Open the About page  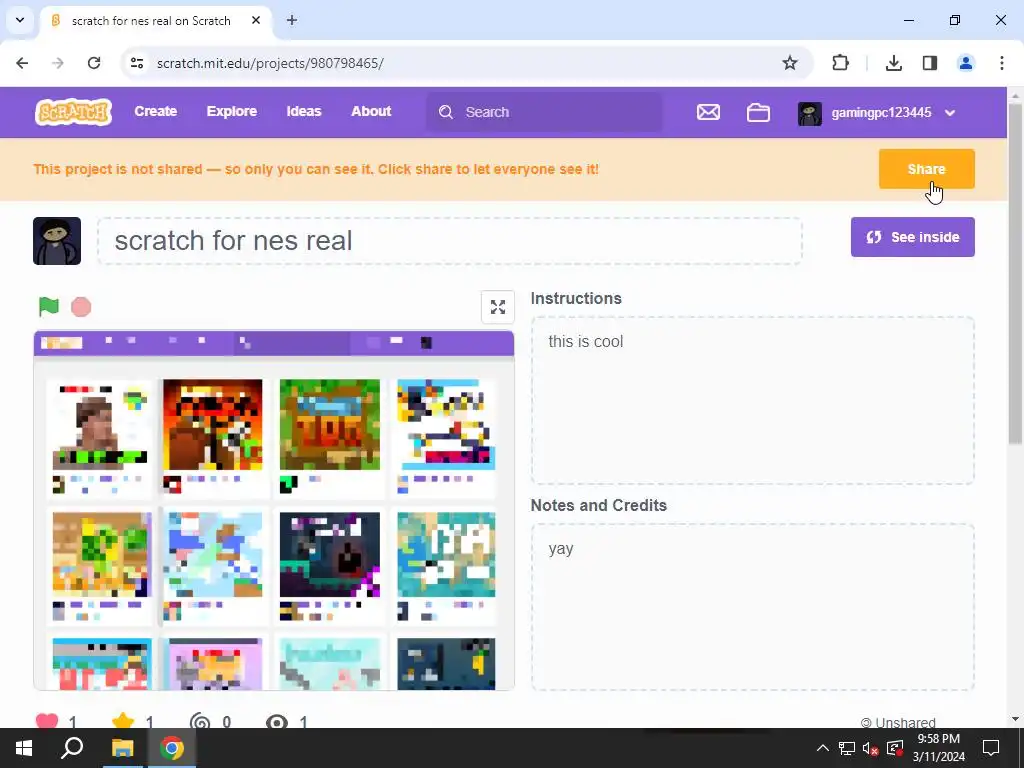tap(371, 112)
